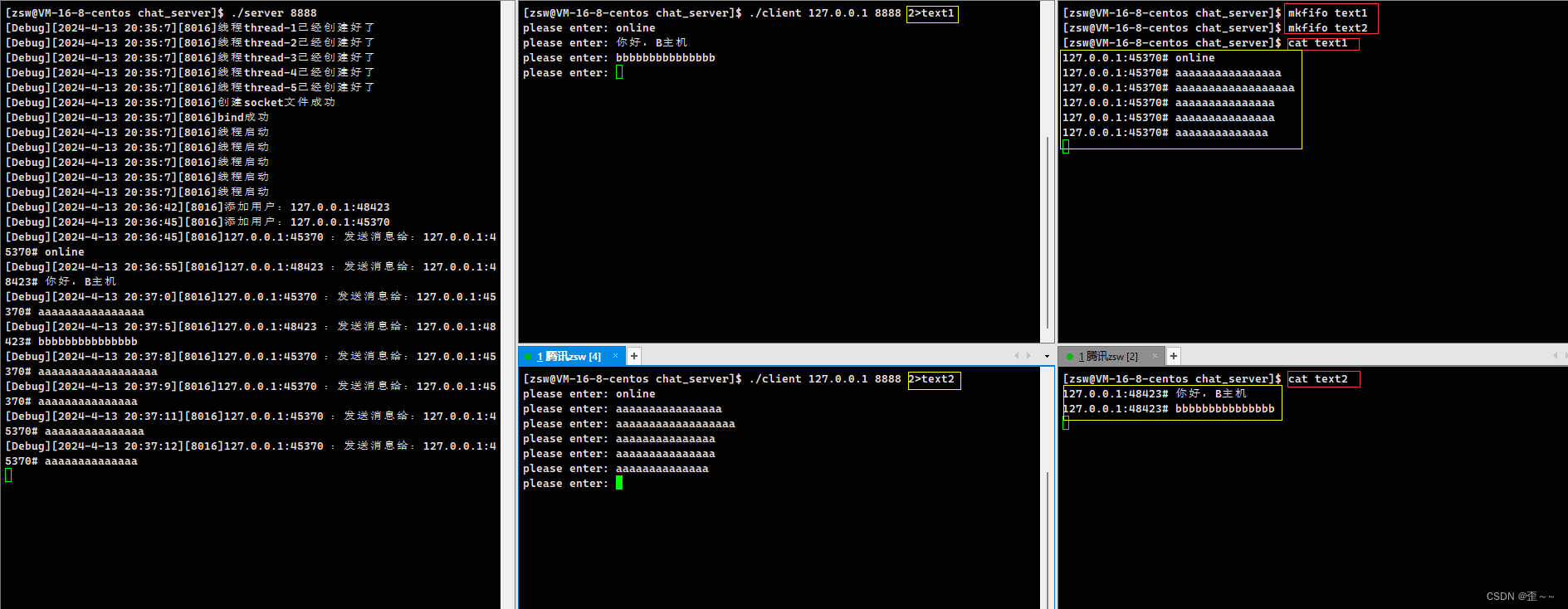Add a new tab next to 腾讯zsw [2]
This screenshot has height=609, width=1568.
tap(1174, 356)
